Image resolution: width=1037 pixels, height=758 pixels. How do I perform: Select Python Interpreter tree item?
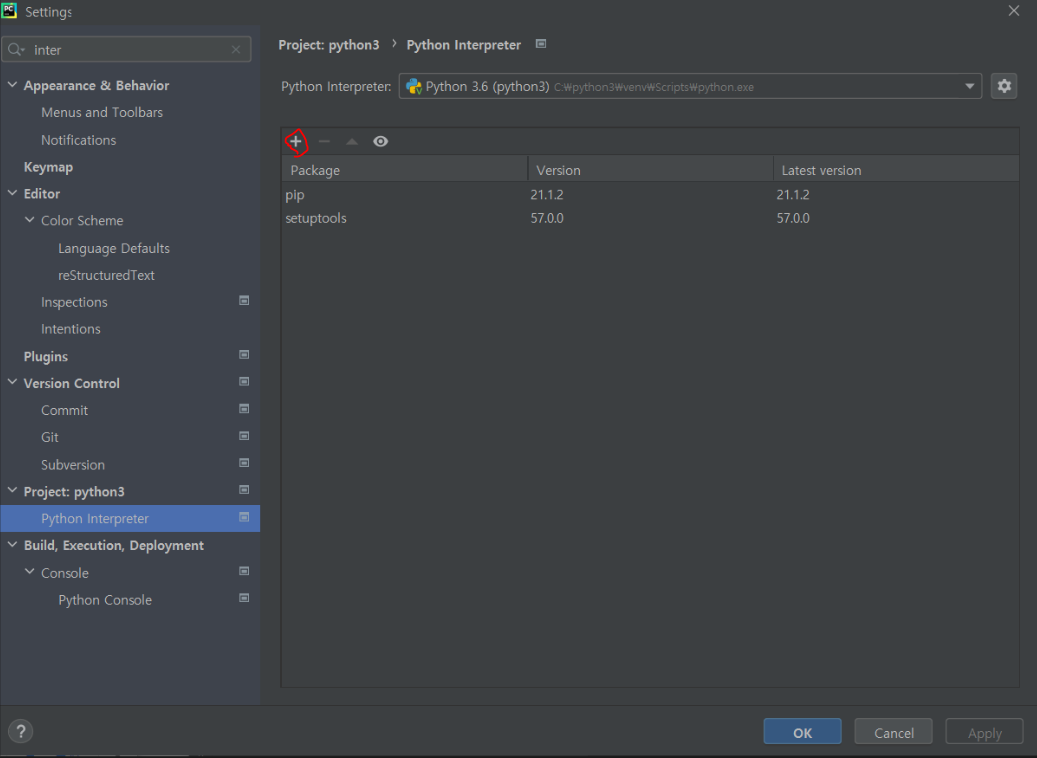pos(130,519)
